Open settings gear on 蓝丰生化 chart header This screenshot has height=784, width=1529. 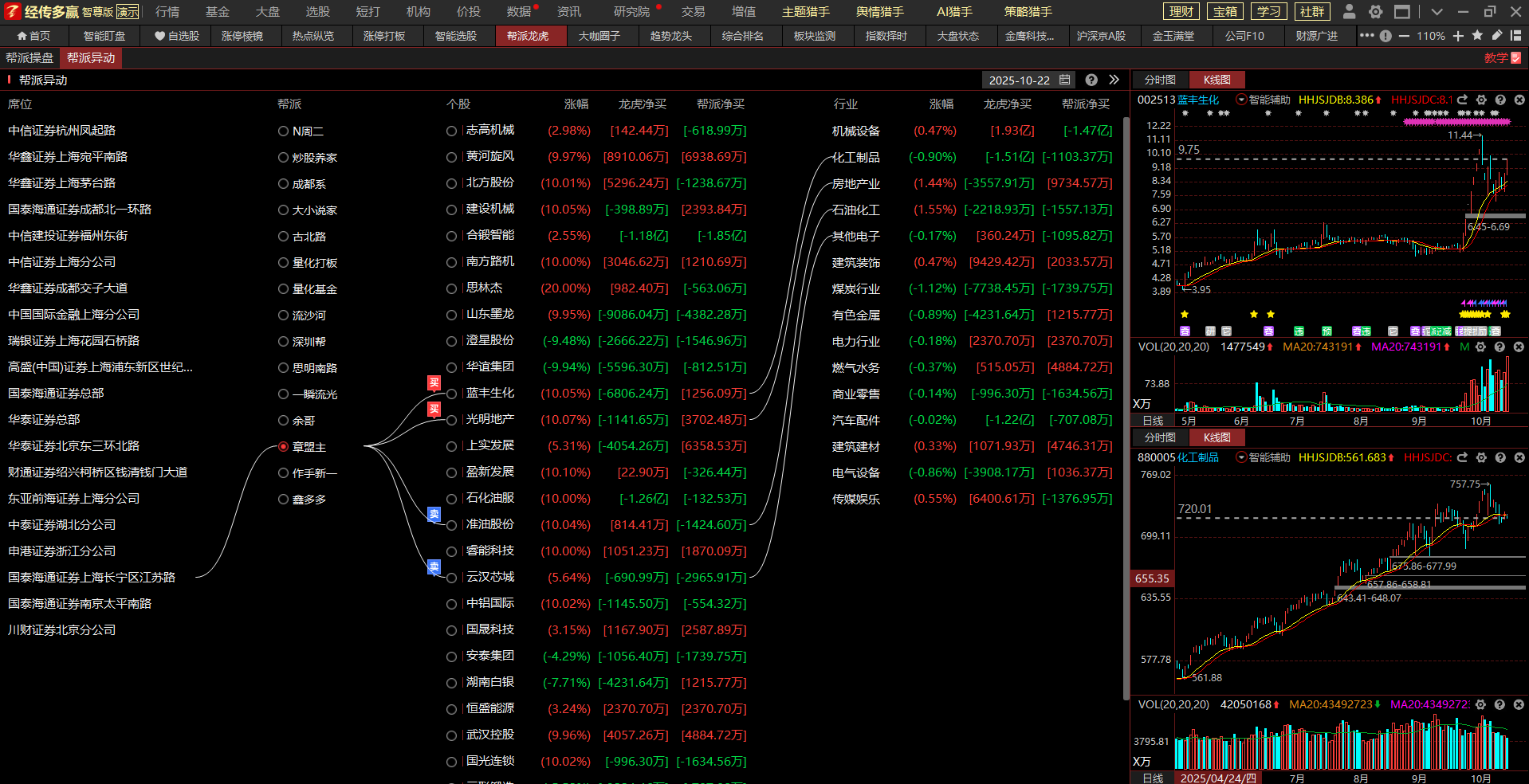coord(1481,100)
